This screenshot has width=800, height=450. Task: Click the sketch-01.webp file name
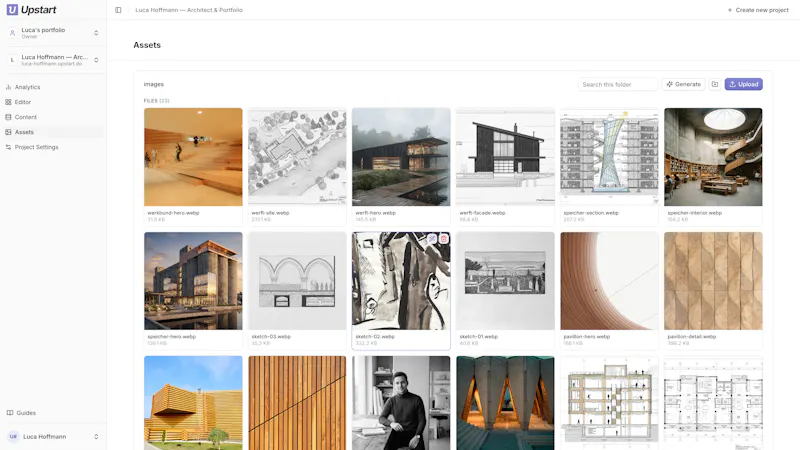point(478,337)
